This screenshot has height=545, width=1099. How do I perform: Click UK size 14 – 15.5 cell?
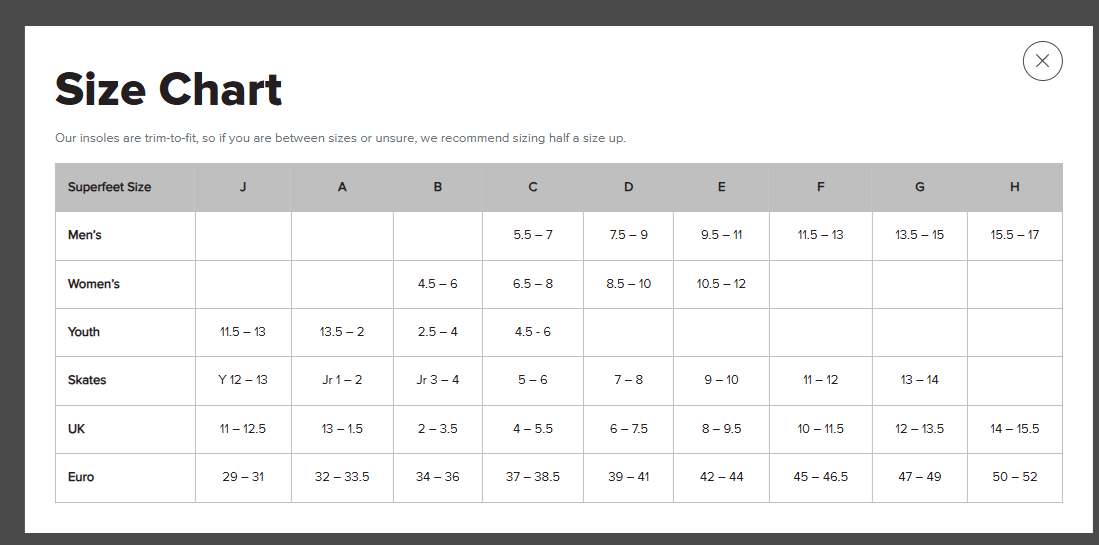point(1015,429)
